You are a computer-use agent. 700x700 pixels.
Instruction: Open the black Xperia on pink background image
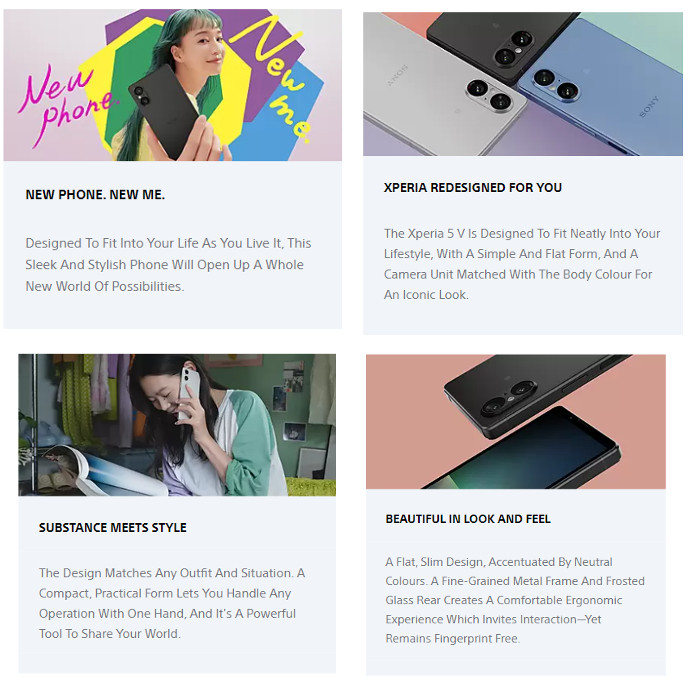[x=516, y=421]
